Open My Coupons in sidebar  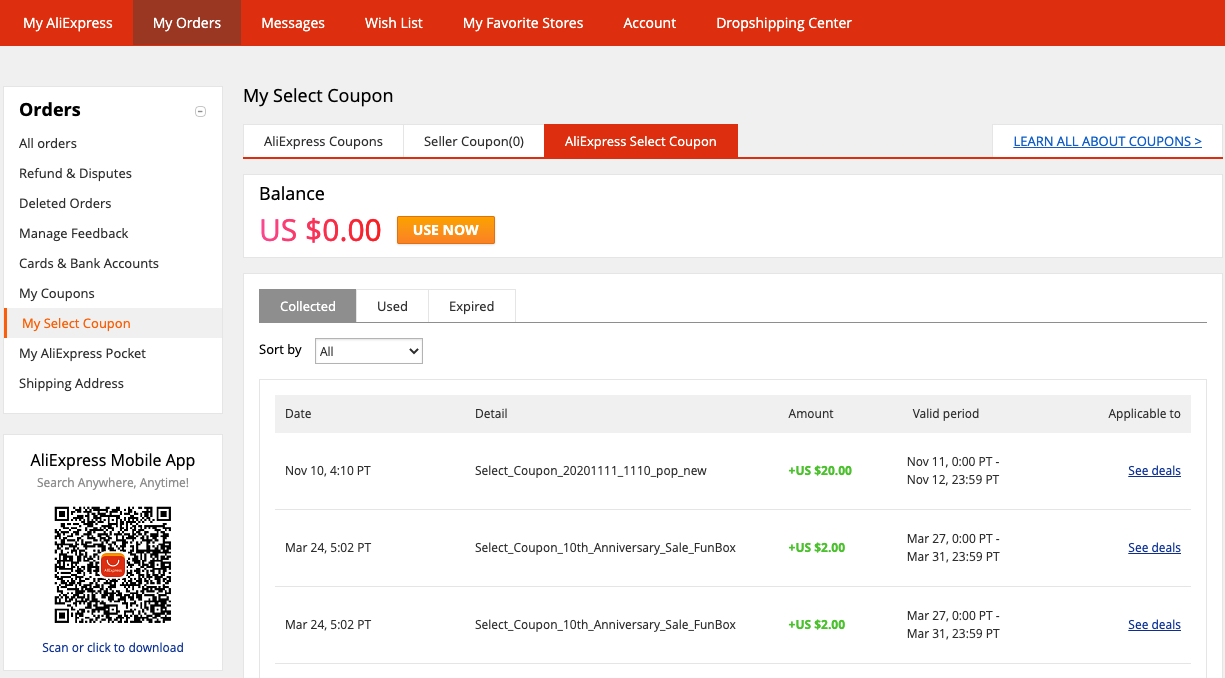[x=57, y=293]
